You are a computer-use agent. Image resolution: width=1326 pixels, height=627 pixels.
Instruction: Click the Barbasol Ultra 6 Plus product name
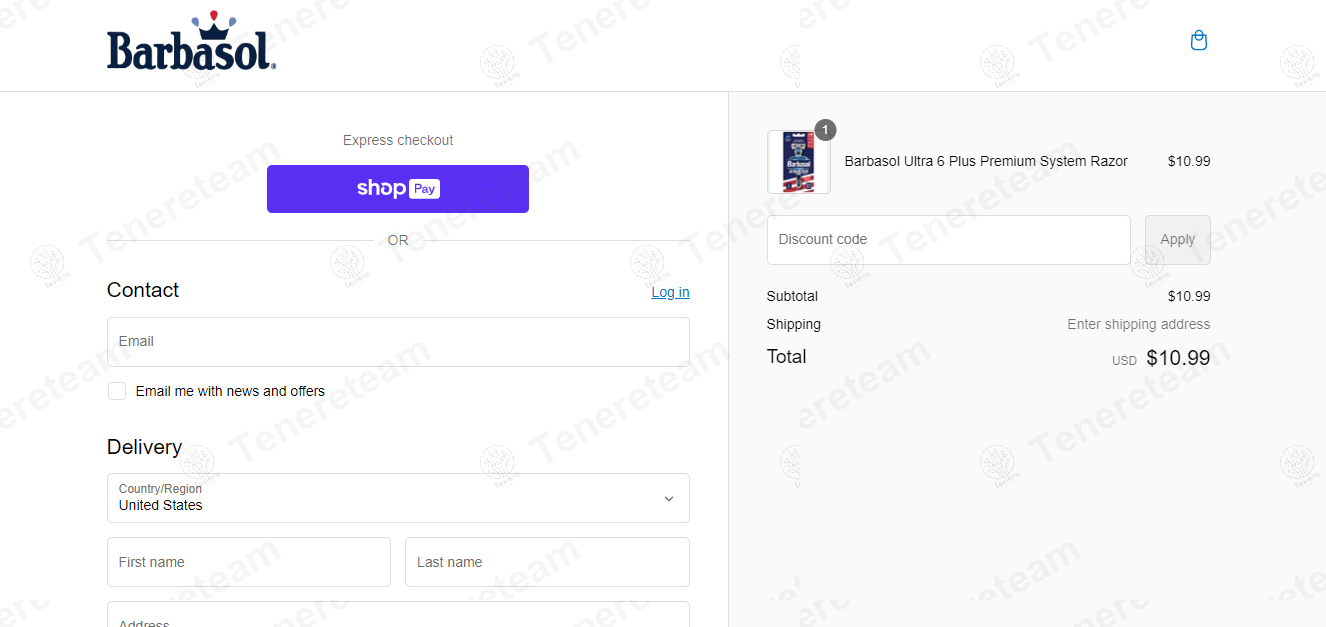click(986, 161)
